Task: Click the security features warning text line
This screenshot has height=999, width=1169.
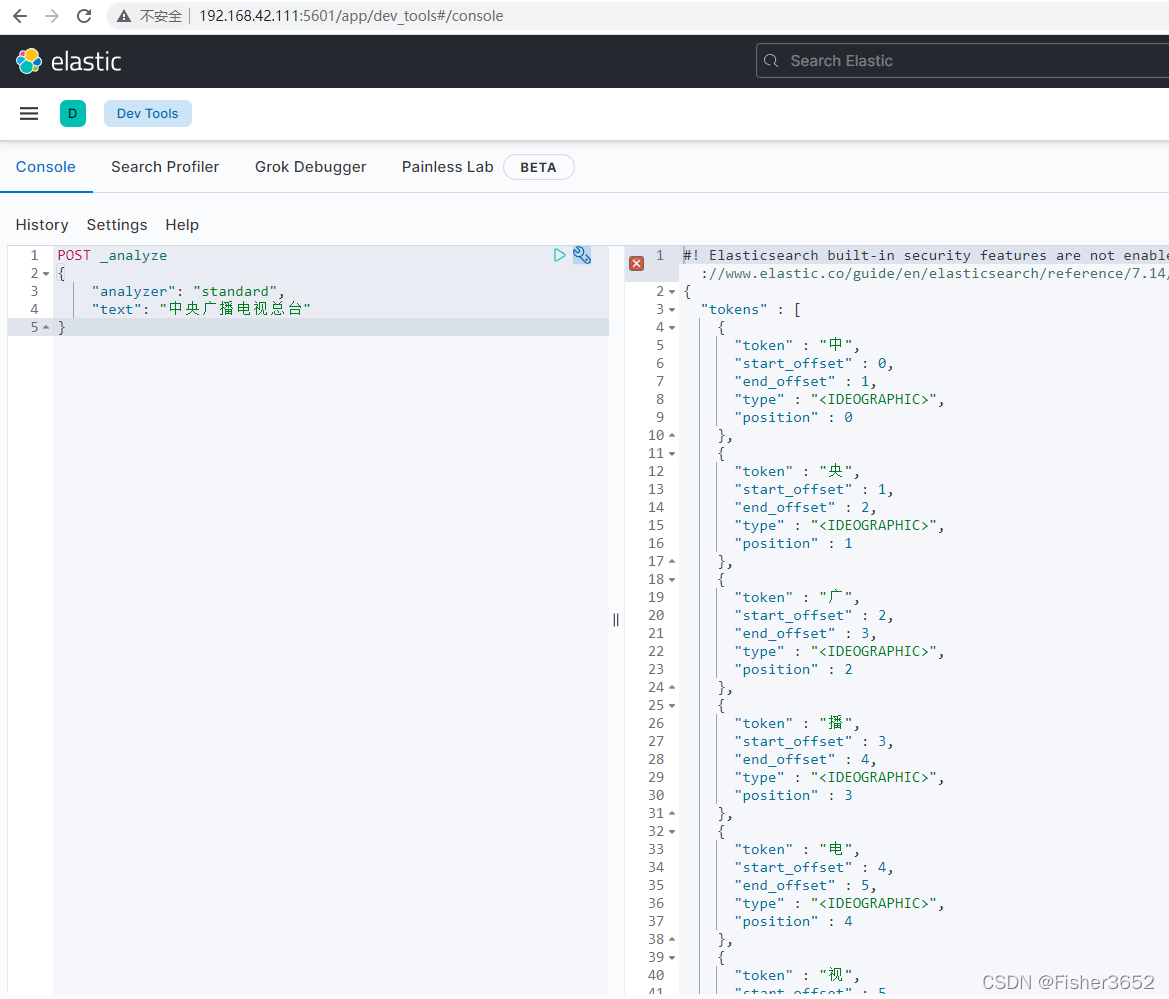Action: pos(926,255)
